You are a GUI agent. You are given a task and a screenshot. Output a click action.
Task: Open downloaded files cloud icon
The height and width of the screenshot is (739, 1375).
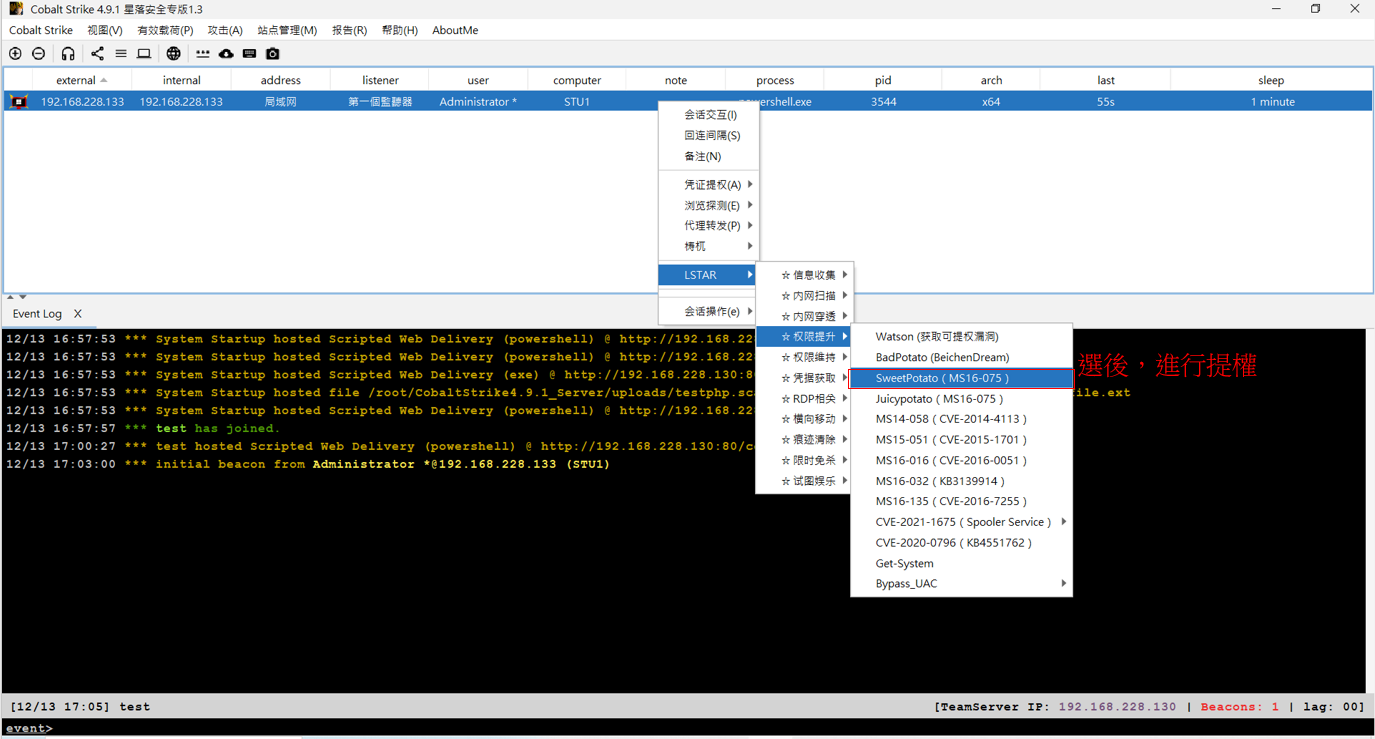[226, 54]
